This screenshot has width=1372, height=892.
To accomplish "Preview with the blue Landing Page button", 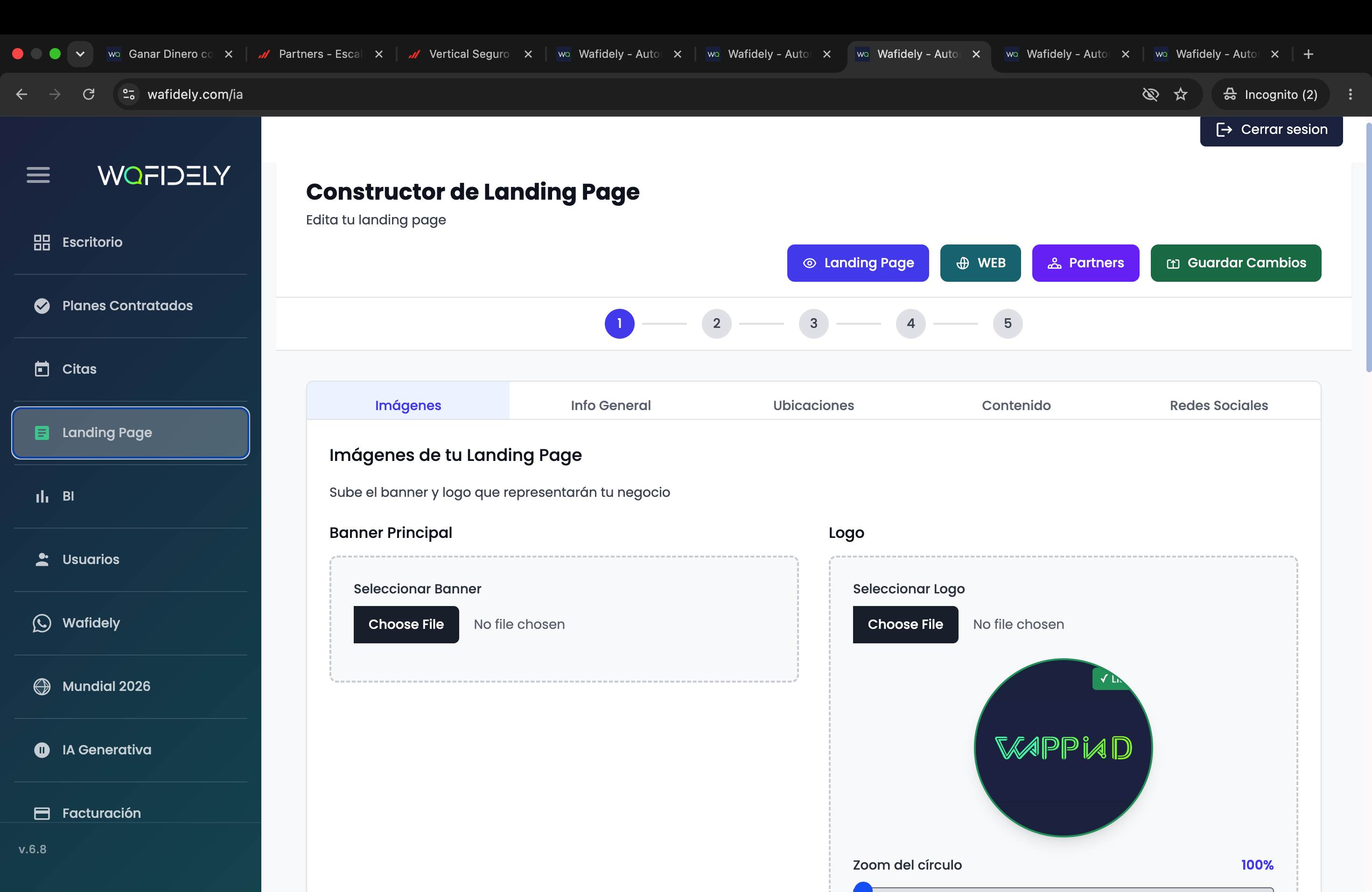I will pyautogui.click(x=858, y=263).
